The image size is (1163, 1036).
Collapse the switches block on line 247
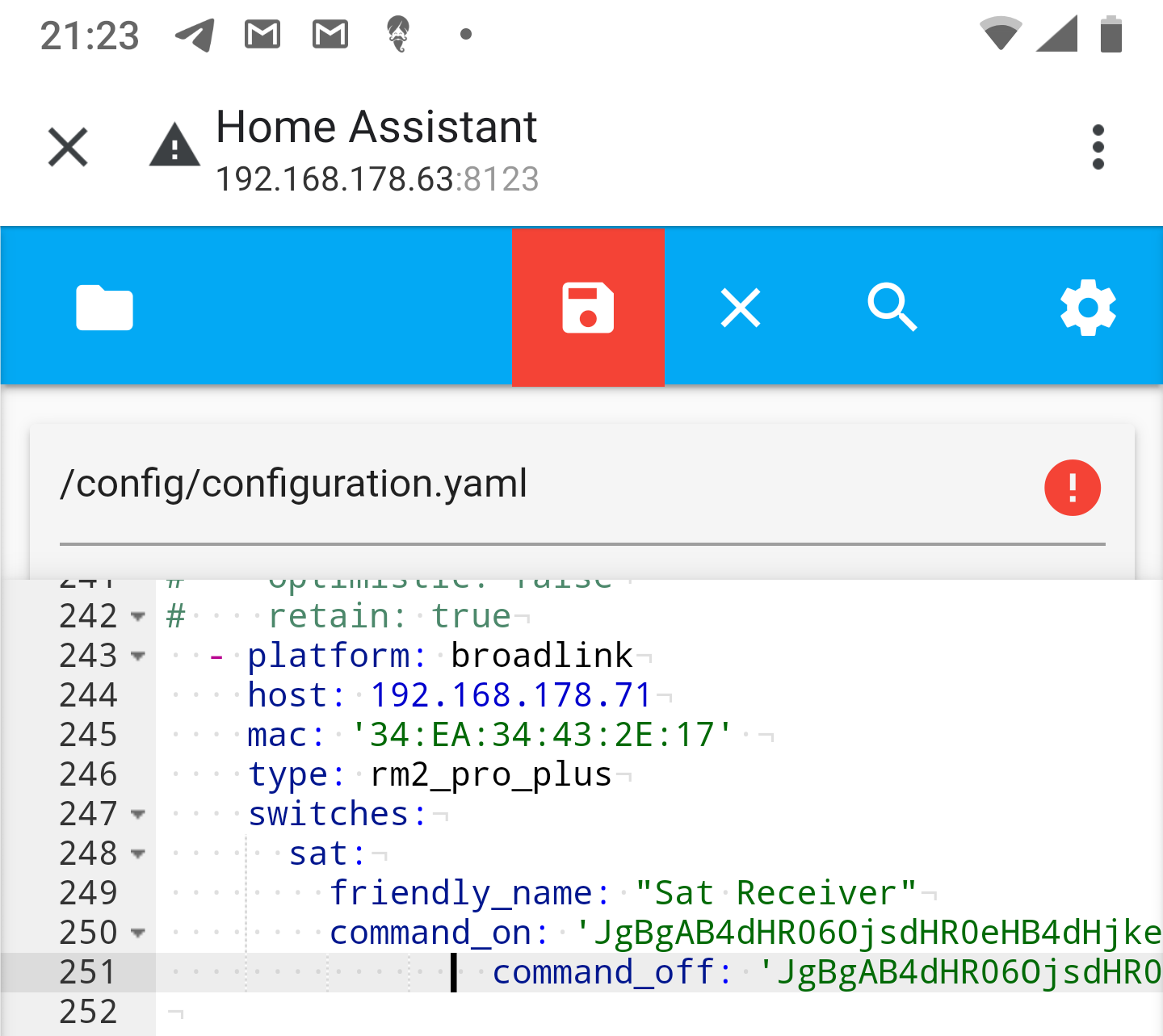point(138,816)
